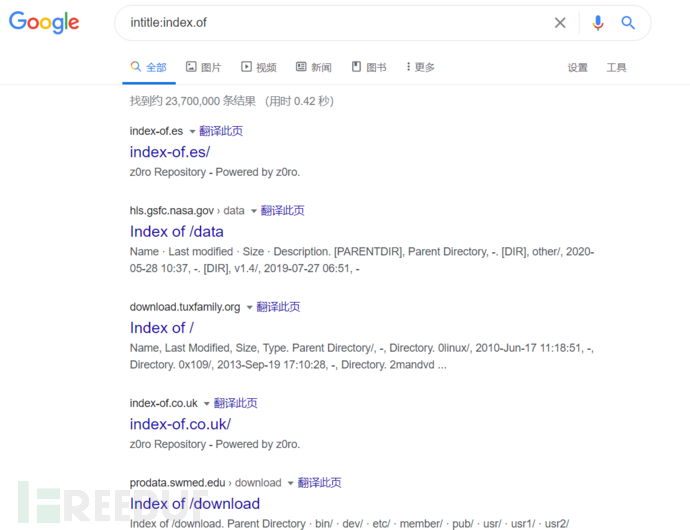Screen dimensions: 690x530
Task: Click the result count text 找到约 23,700,000 条结果
Action: point(193,101)
